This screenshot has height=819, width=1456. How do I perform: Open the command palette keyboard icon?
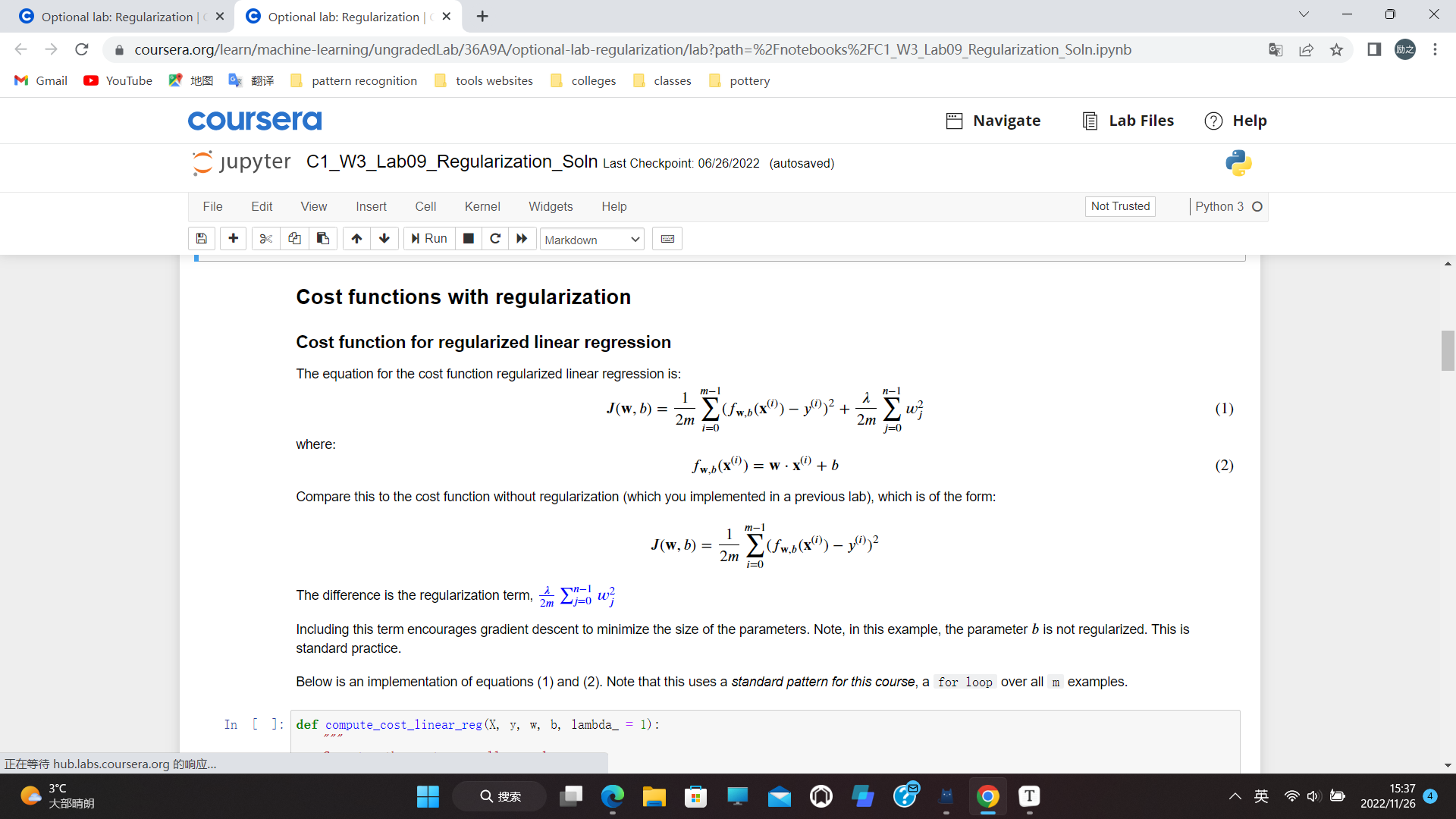pyautogui.click(x=667, y=238)
